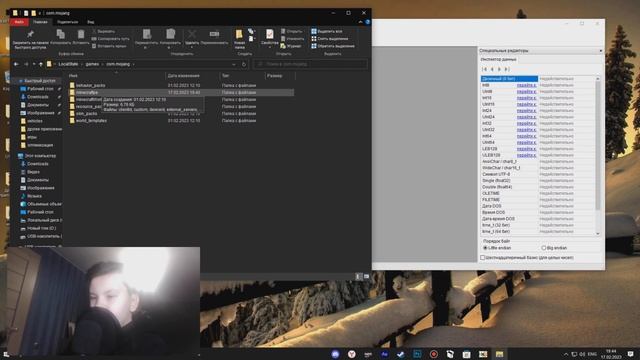Open Photoshop from the taskbar
Viewport: 640px width, 360px height.
[417, 354]
